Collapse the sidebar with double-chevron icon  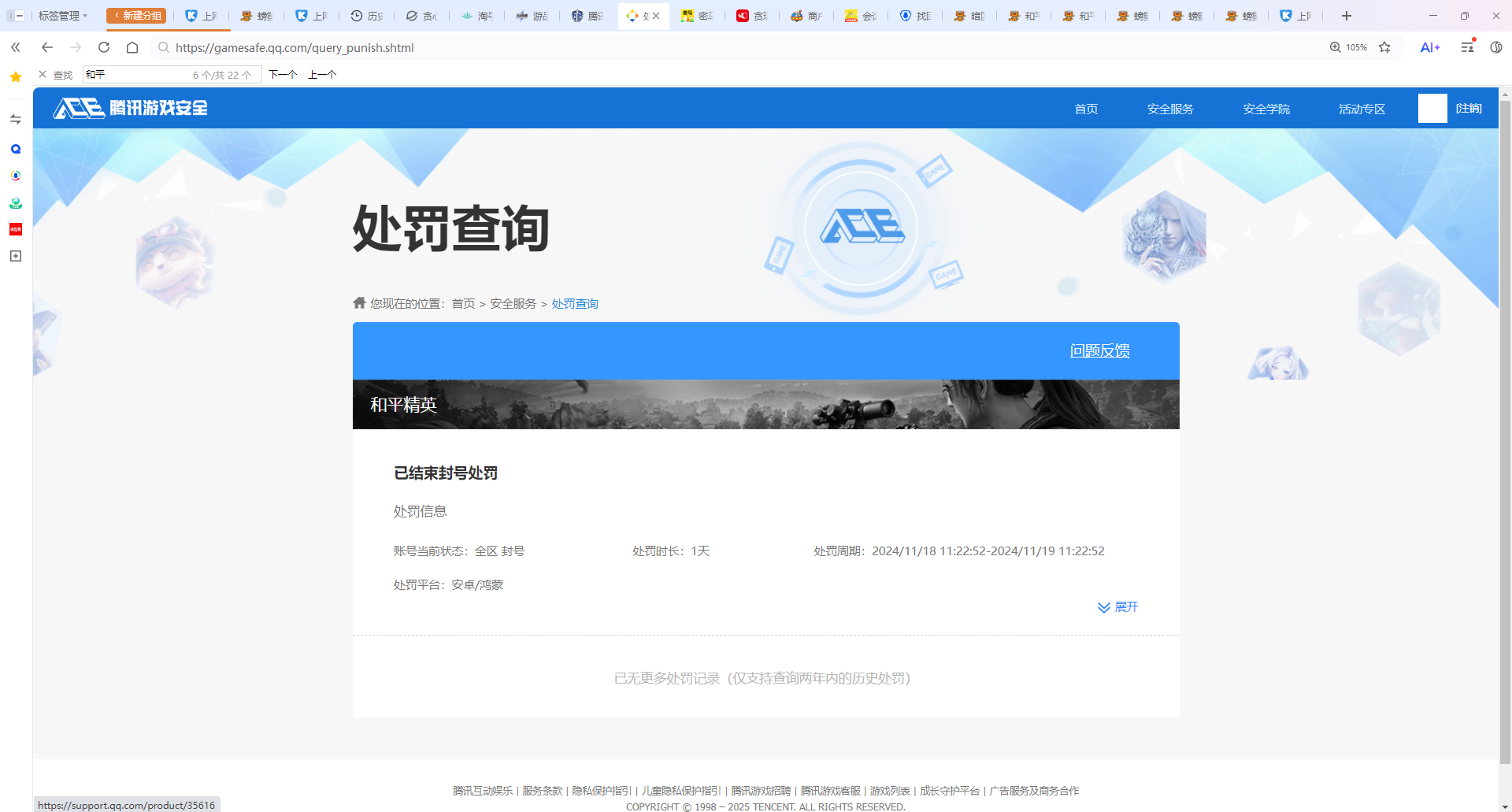point(16,47)
